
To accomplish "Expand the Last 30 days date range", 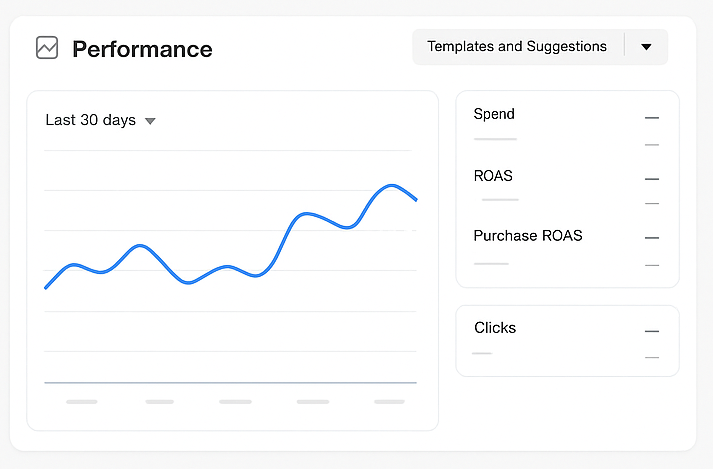I will 91,120.
